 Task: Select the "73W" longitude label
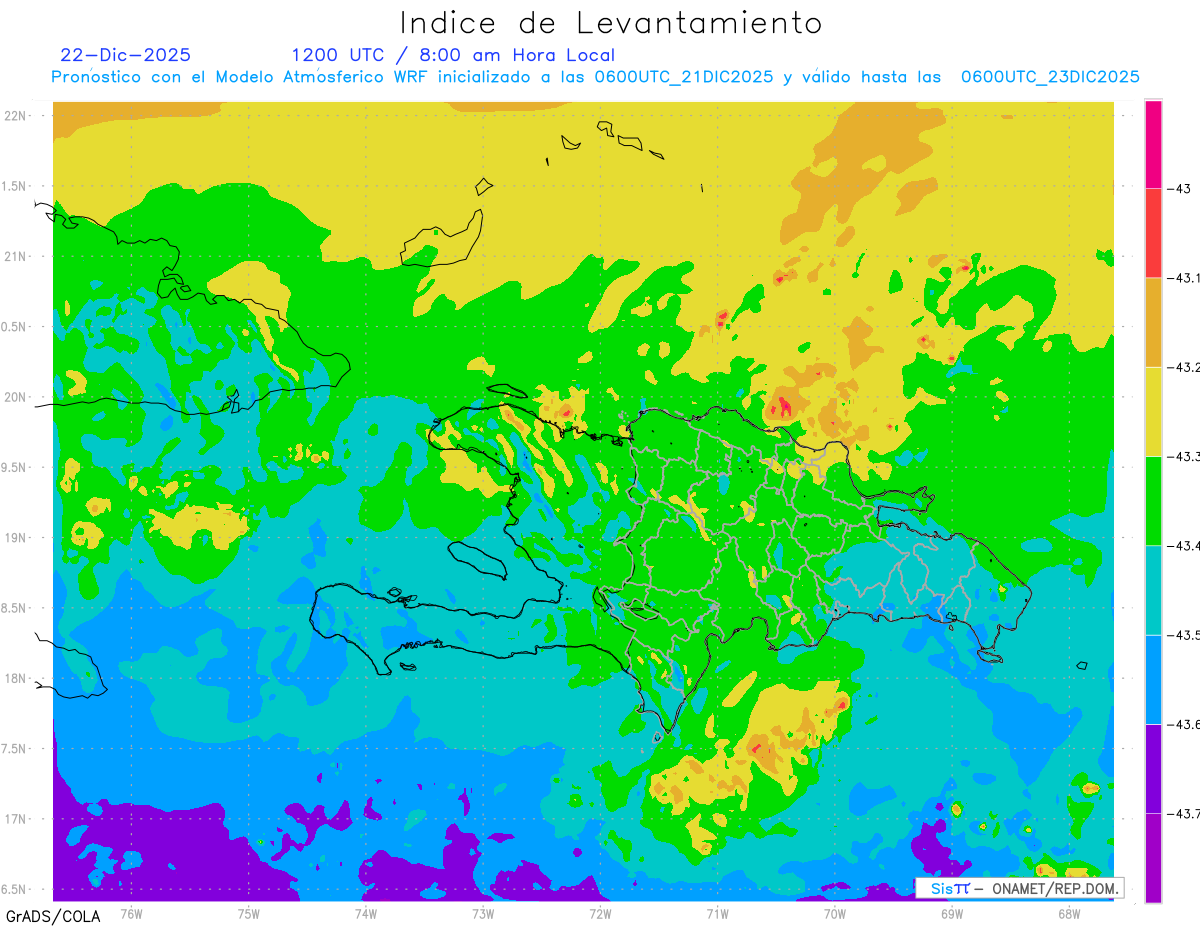pyautogui.click(x=482, y=913)
